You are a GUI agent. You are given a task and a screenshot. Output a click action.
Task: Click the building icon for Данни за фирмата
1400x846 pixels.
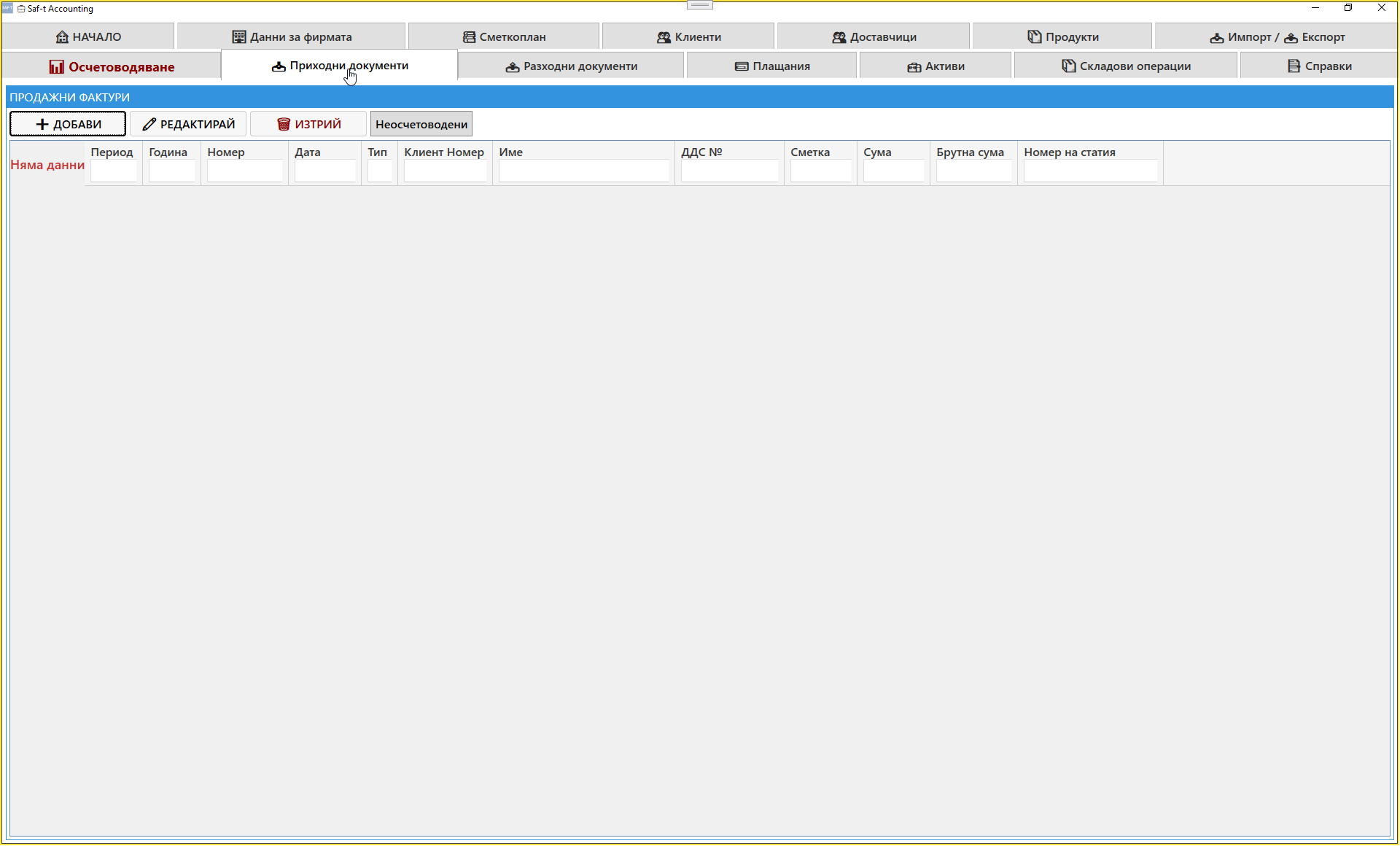tap(238, 37)
